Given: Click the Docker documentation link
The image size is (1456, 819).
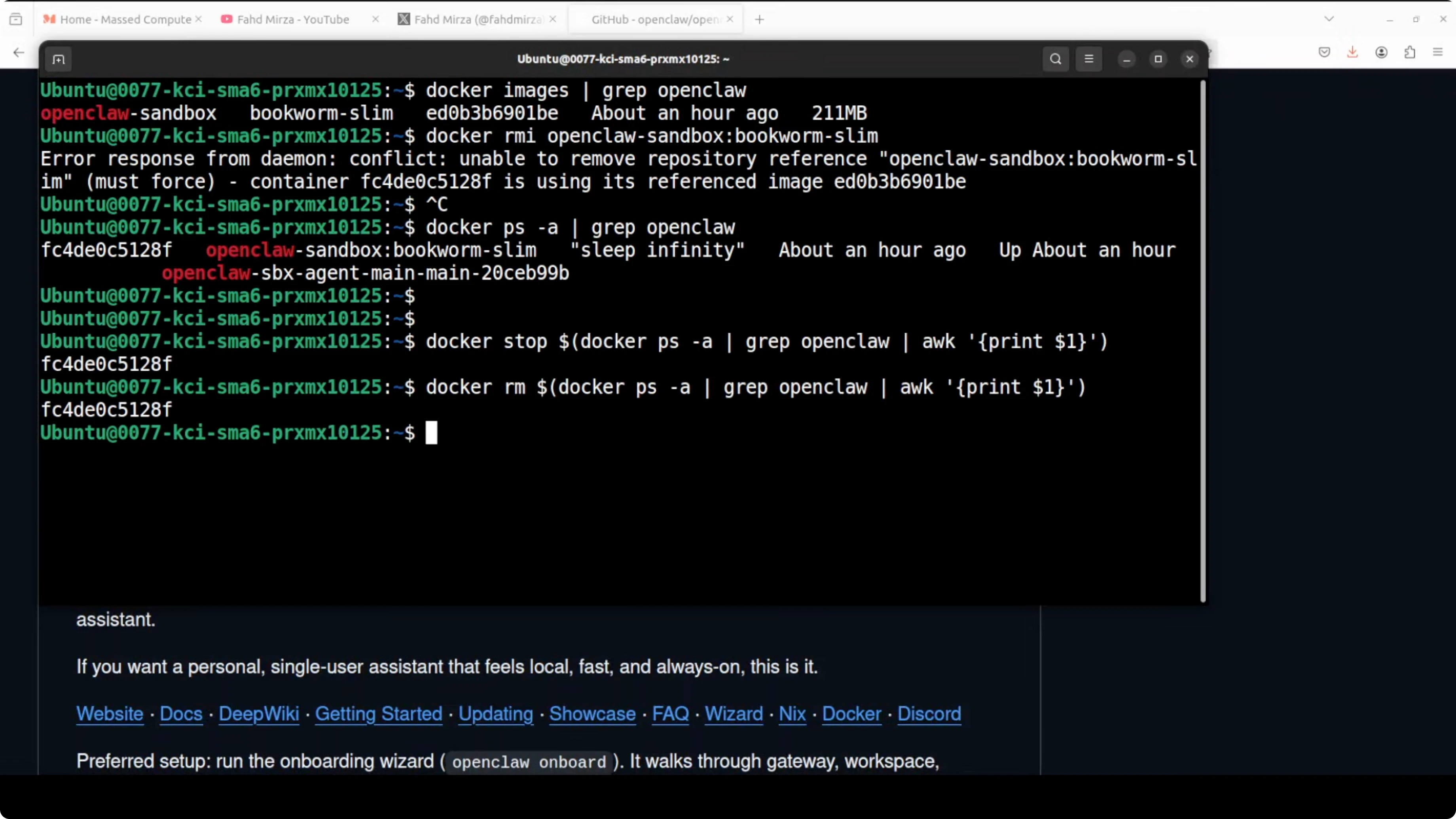Looking at the screenshot, I should [x=851, y=714].
